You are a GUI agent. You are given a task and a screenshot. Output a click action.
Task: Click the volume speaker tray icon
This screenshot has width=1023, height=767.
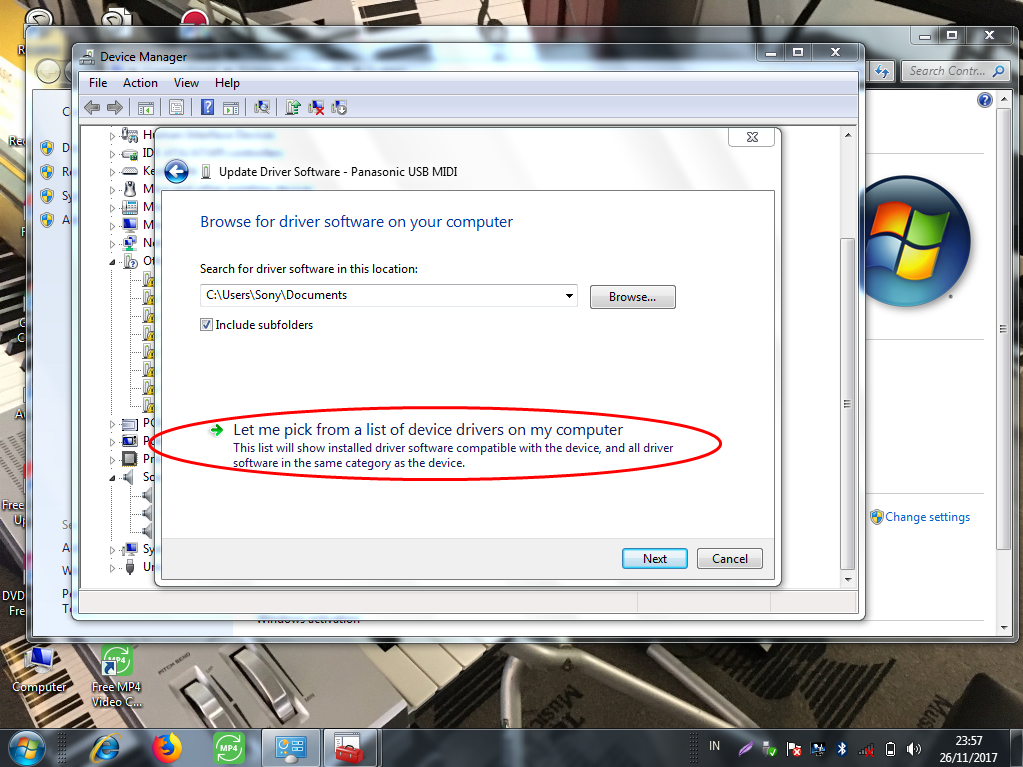pyautogui.click(x=914, y=749)
